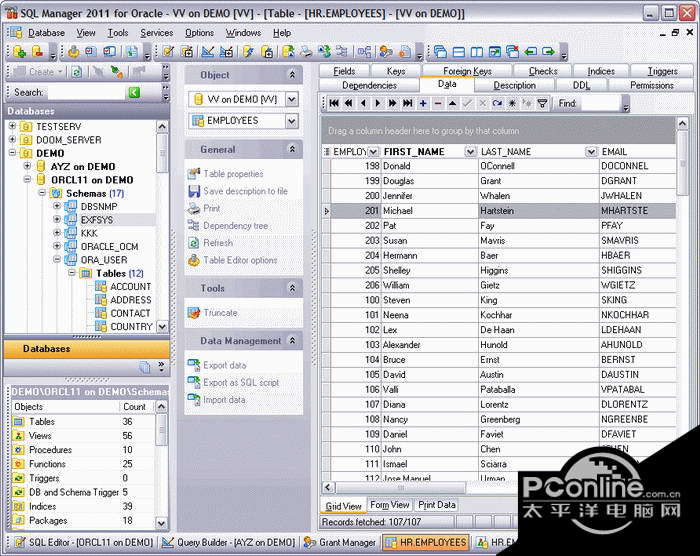Collapse the Data Management panel section
700x556 pixels.
click(x=292, y=341)
